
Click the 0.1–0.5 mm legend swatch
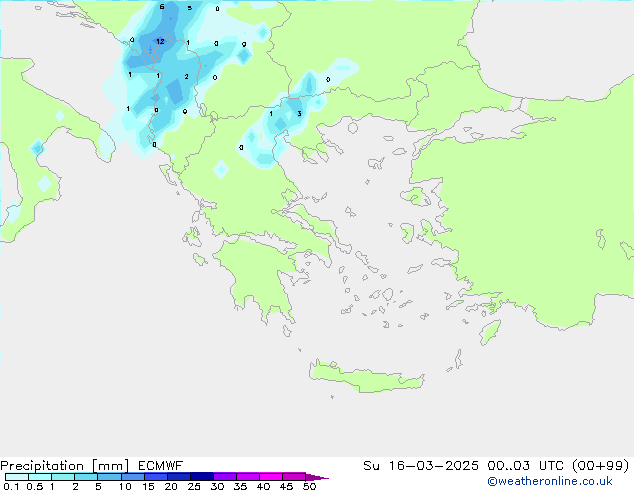pyautogui.click(x=17, y=477)
